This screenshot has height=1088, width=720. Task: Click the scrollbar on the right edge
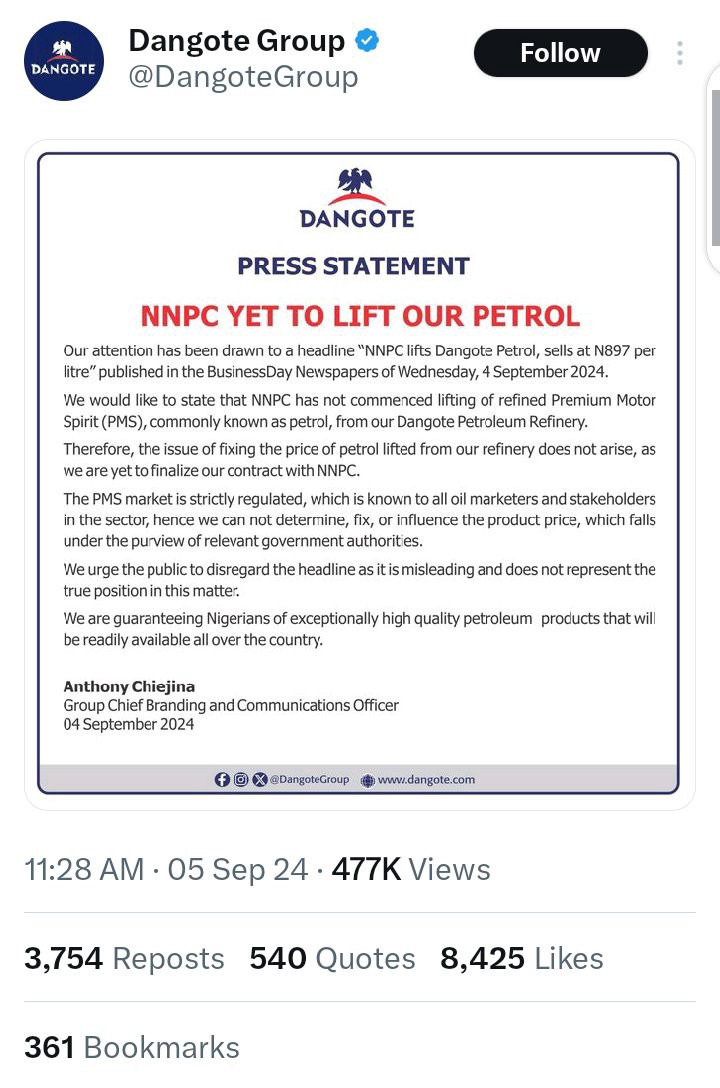715,168
